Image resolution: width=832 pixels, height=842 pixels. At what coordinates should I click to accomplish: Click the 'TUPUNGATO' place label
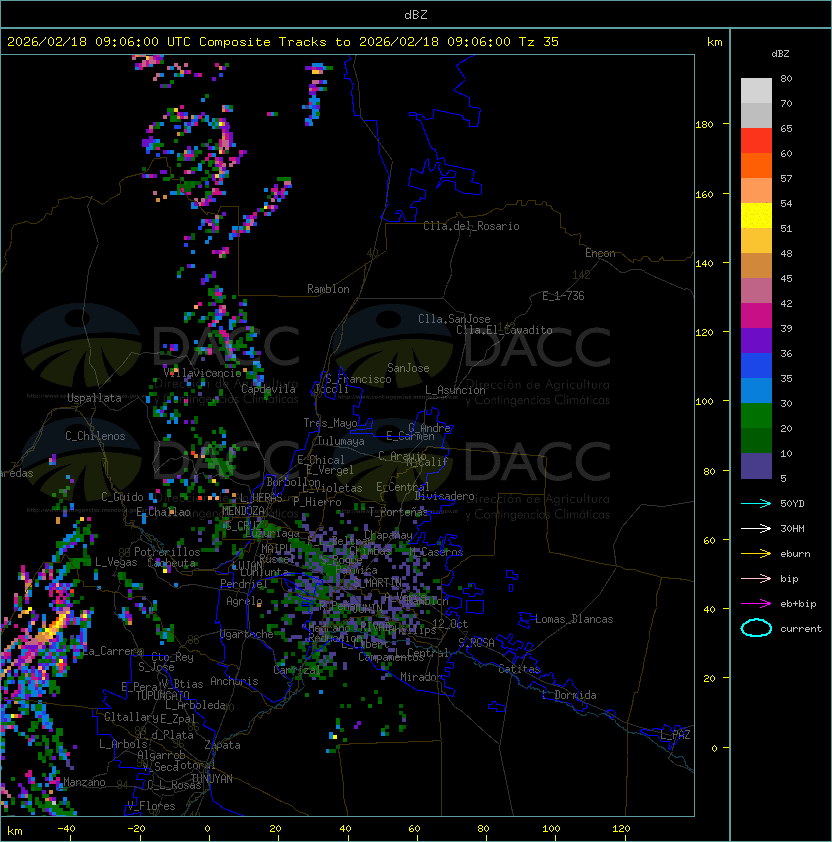pos(162,696)
